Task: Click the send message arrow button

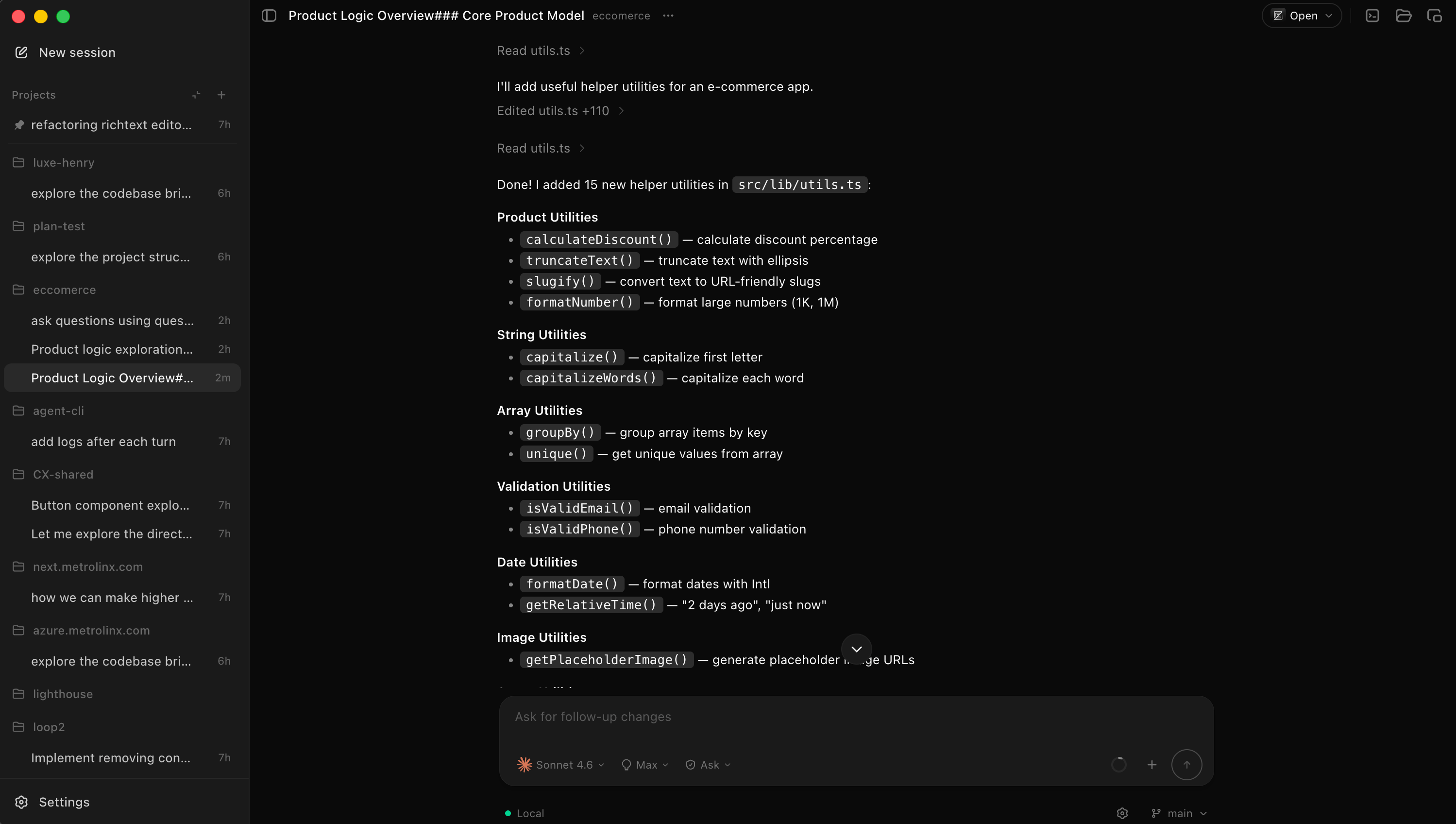Action: (1186, 765)
